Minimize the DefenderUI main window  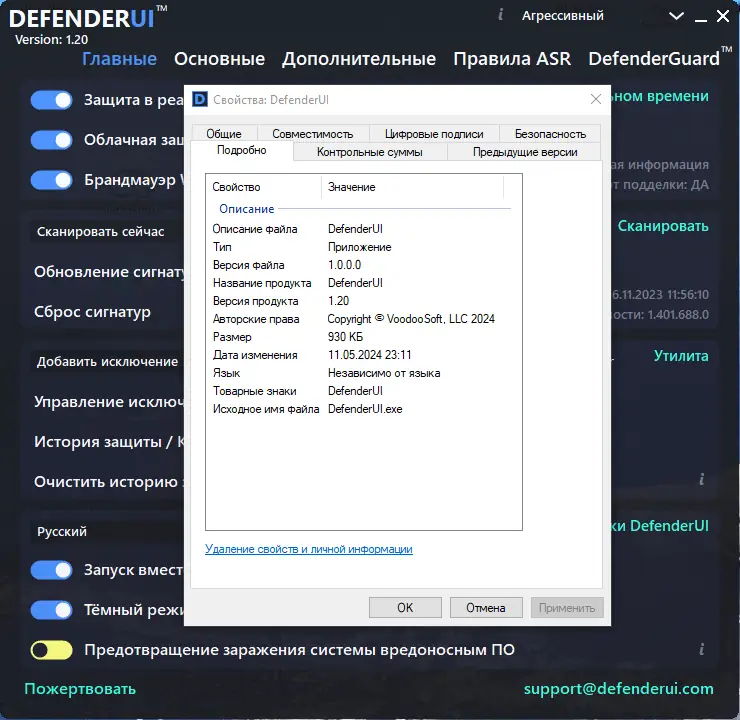tap(701, 19)
